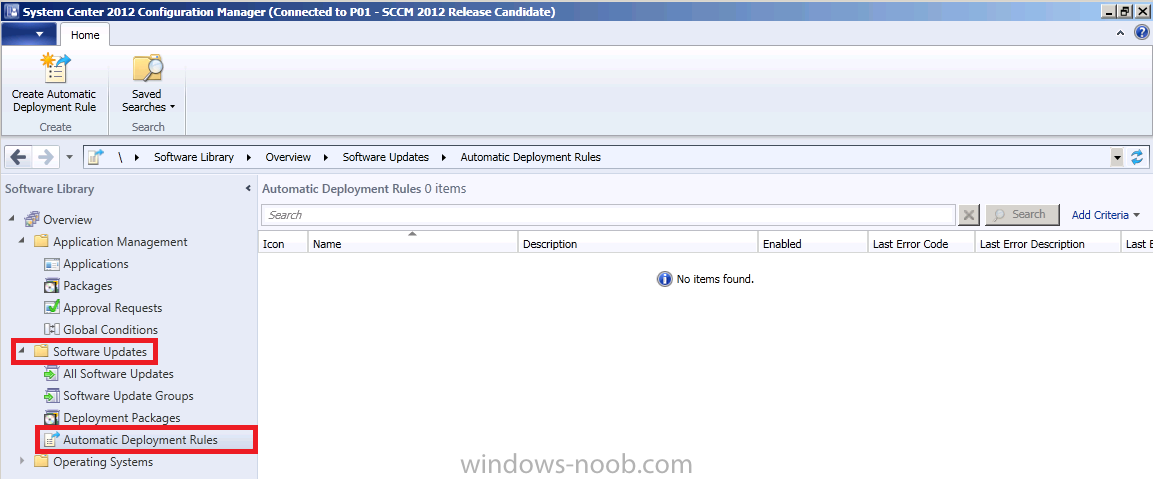Collapse the ribbon with the up chevron
This screenshot has width=1153, height=479.
1120,33
